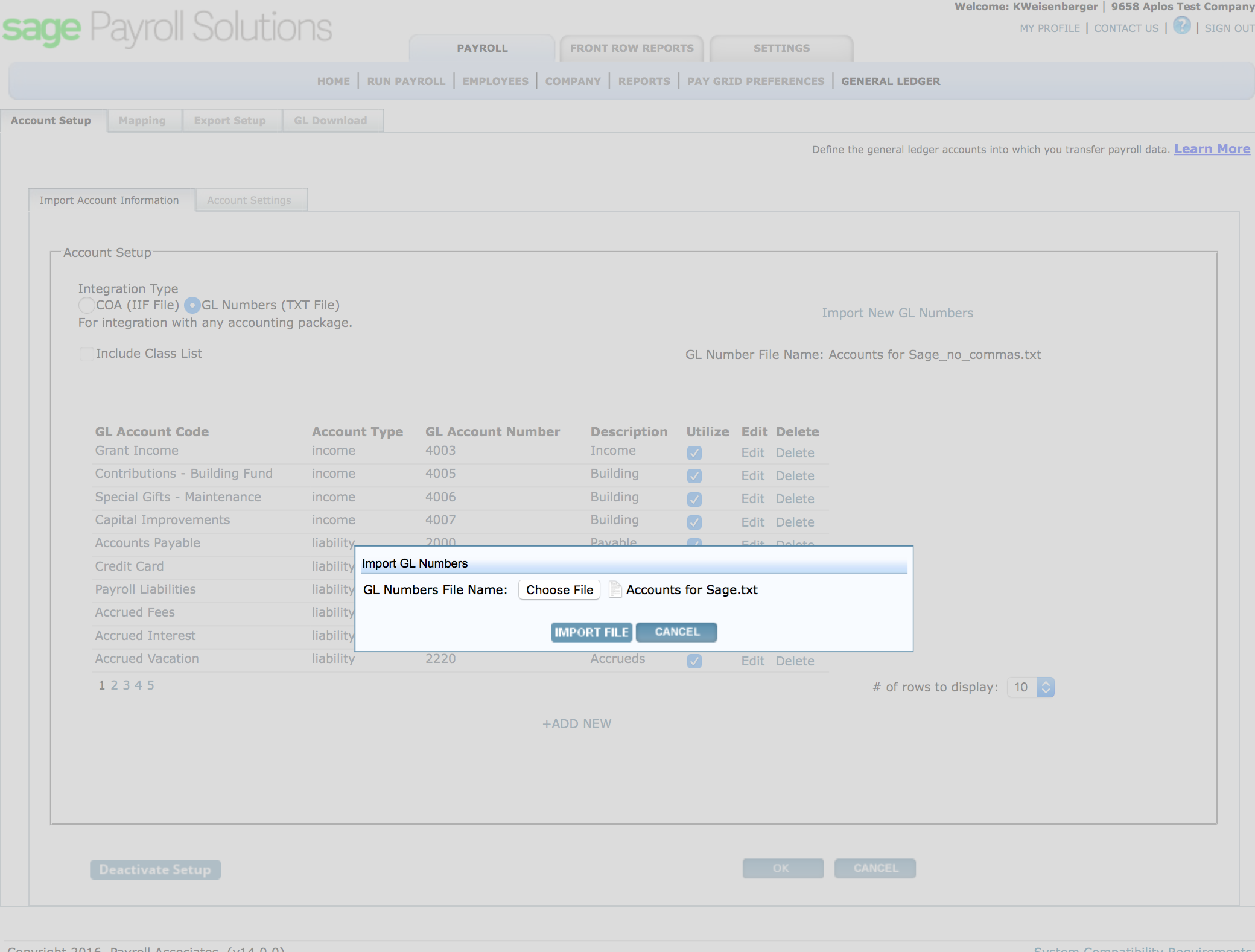The image size is (1255, 952).
Task: Open CONTACT US link
Action: tap(1126, 28)
